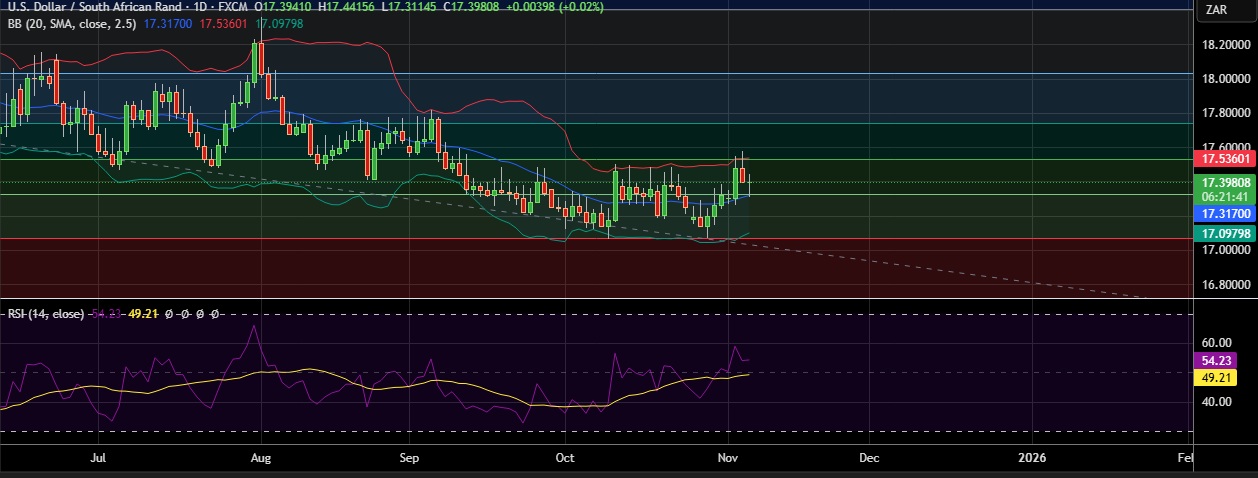Viewport: 1258px width, 478px height.
Task: Click the 2026 label on the time axis
Action: (1031, 457)
